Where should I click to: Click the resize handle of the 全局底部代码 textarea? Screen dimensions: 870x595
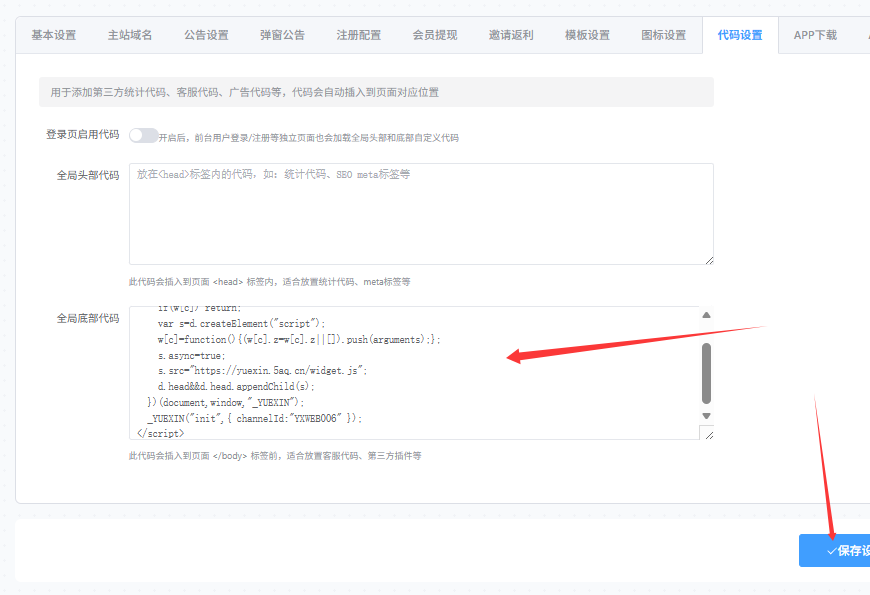[709, 435]
